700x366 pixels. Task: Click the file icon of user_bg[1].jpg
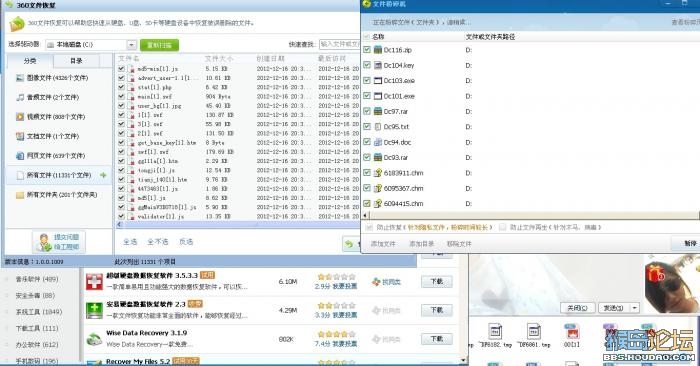tap(131, 106)
